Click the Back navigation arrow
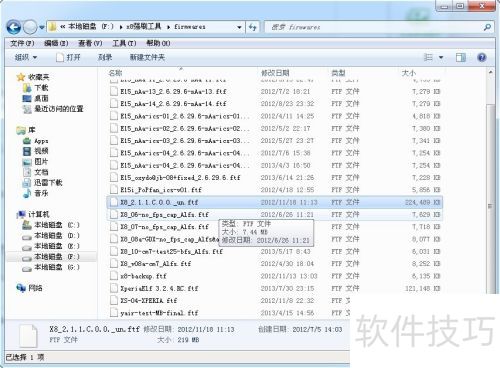Viewport: 500px width, 368px height. 14,27
